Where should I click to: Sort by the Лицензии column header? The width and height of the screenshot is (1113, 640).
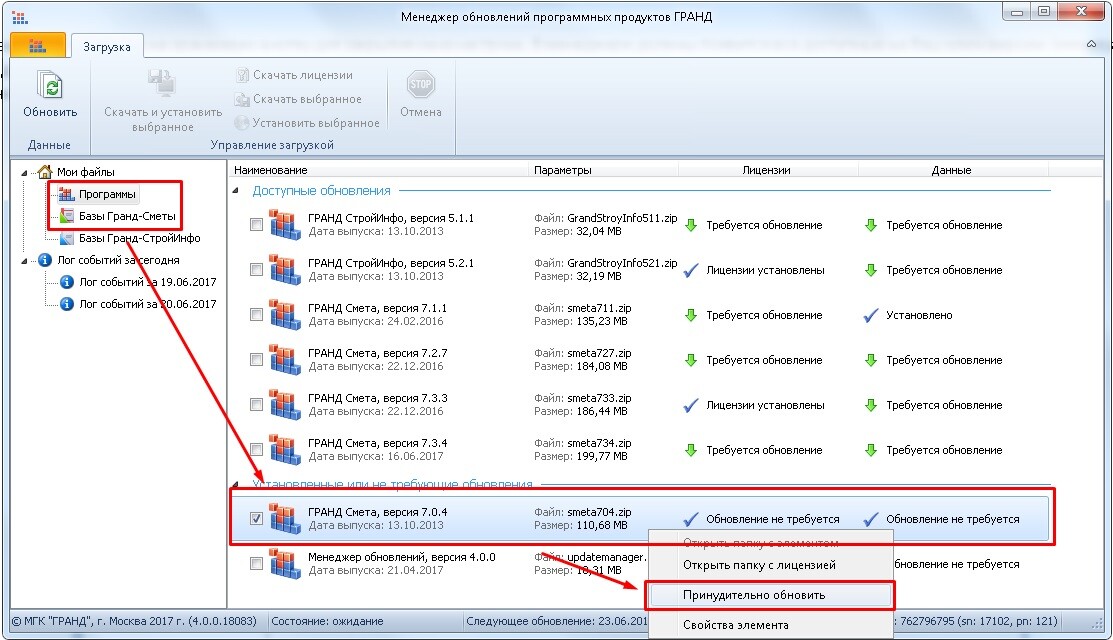(768, 170)
